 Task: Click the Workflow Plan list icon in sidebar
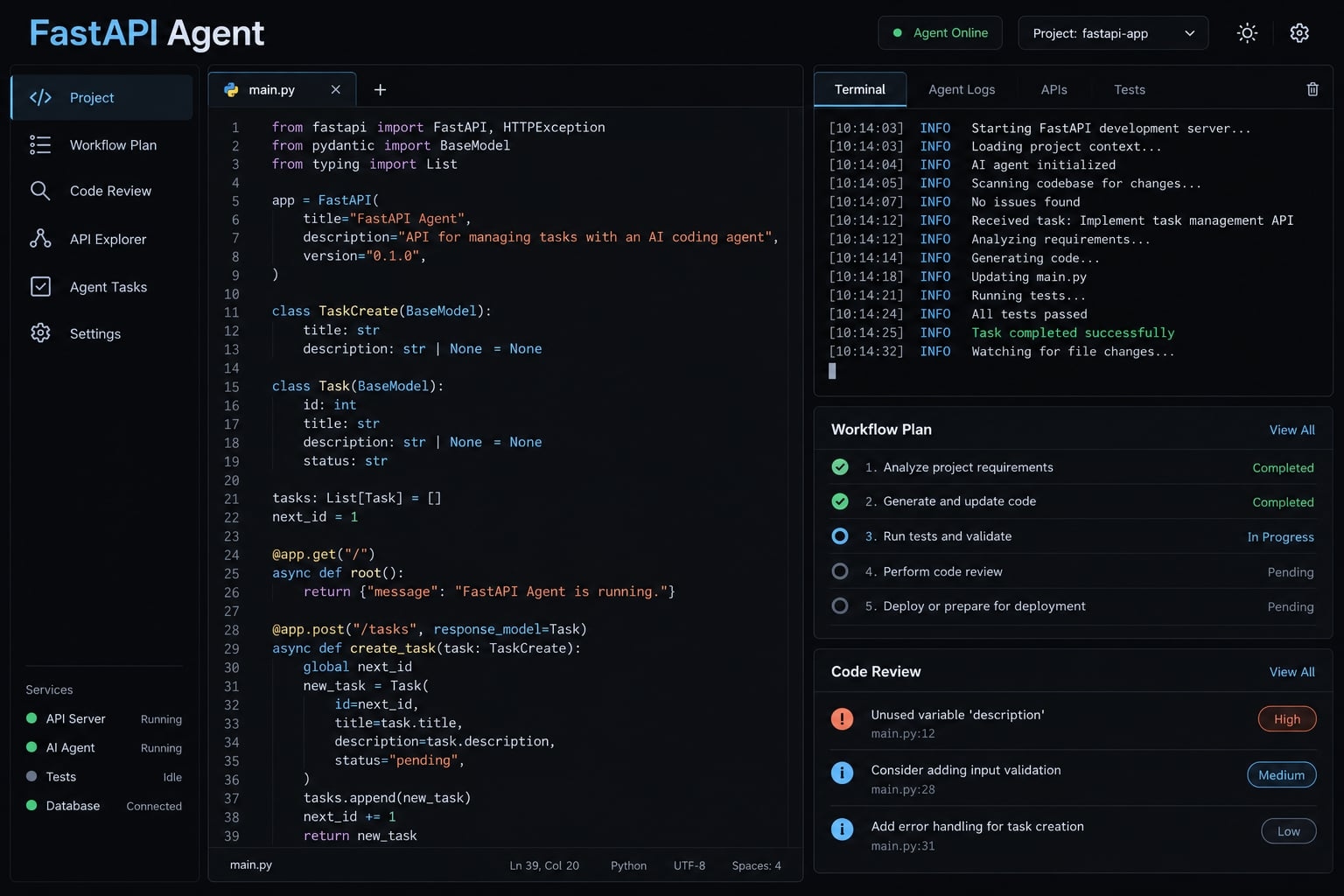[40, 144]
